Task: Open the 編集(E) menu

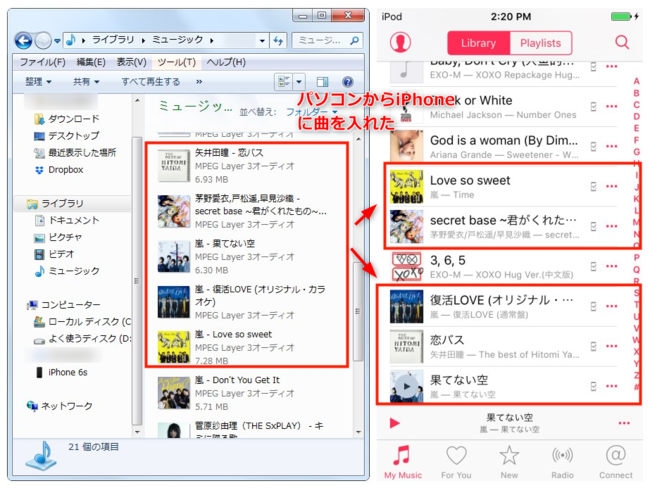Action: tap(91, 62)
